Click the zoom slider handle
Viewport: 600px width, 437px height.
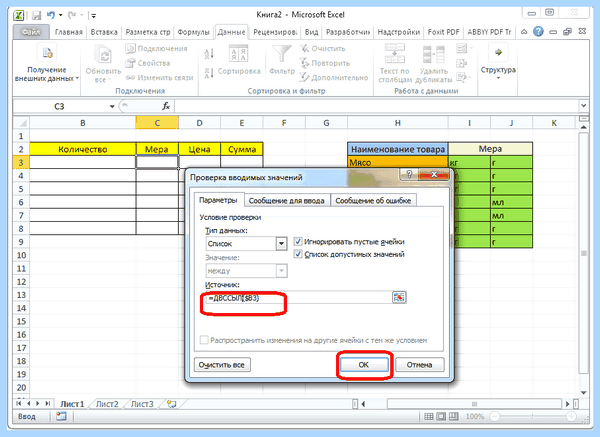tap(532, 416)
